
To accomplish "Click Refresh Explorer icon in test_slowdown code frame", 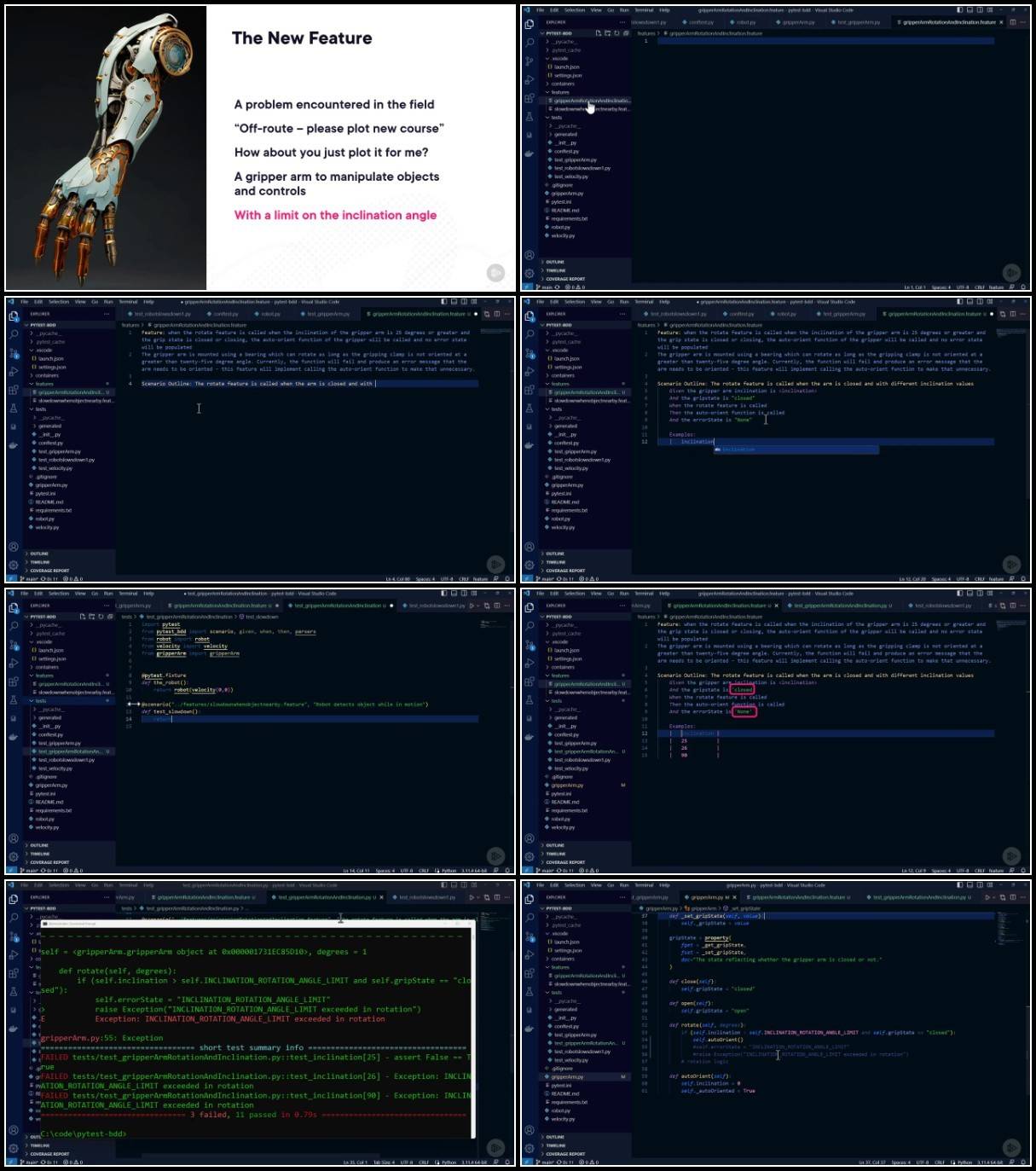I will (101, 616).
